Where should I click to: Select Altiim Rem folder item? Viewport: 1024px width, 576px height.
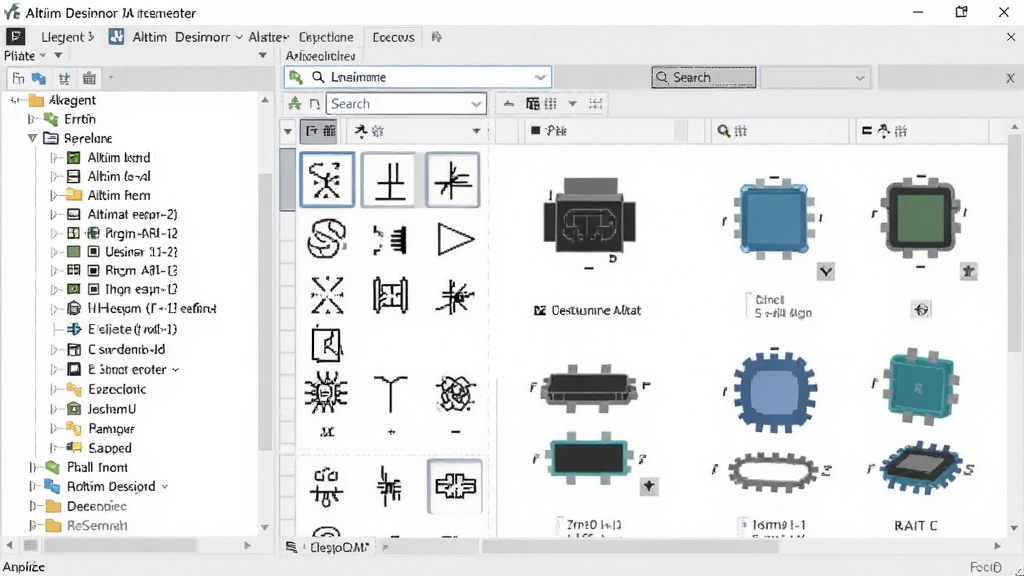(x=118, y=195)
